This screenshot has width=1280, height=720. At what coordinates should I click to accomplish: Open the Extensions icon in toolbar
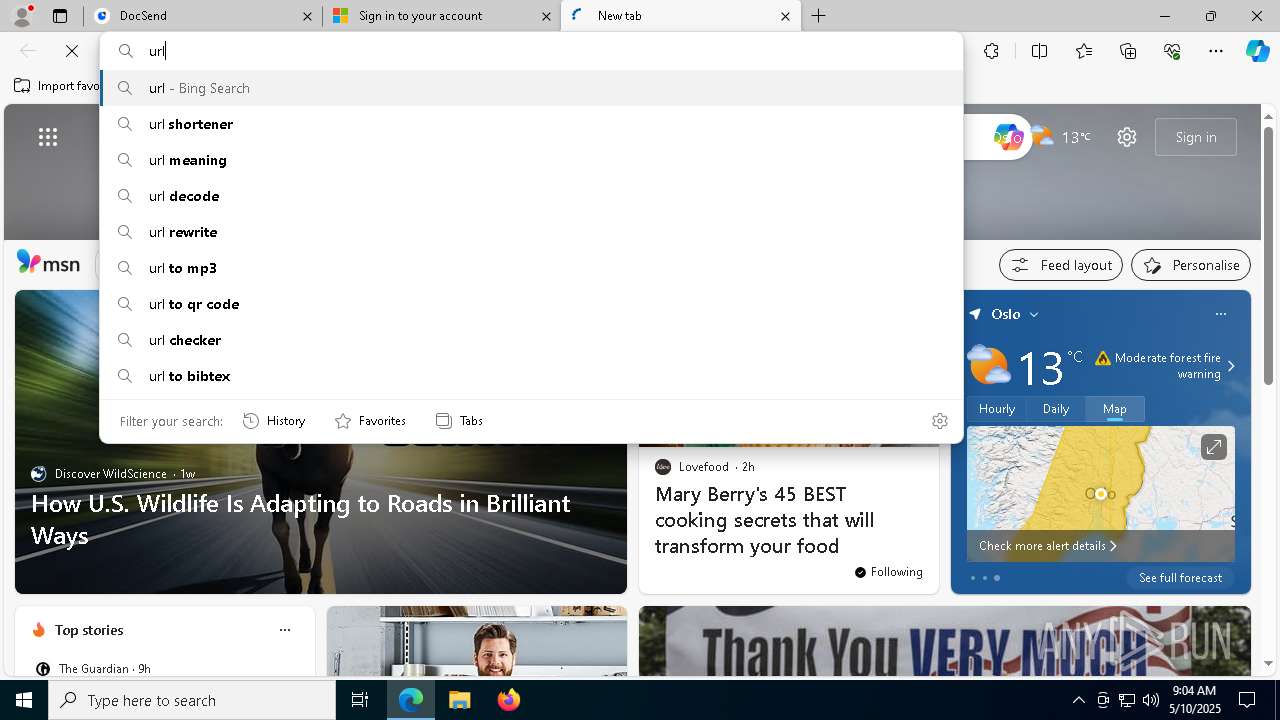pos(991,51)
